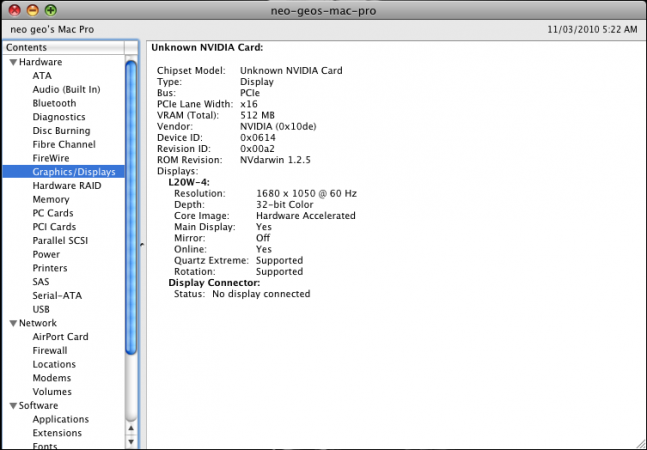
Task: Click the pane splitter handle
Action: click(x=142, y=245)
